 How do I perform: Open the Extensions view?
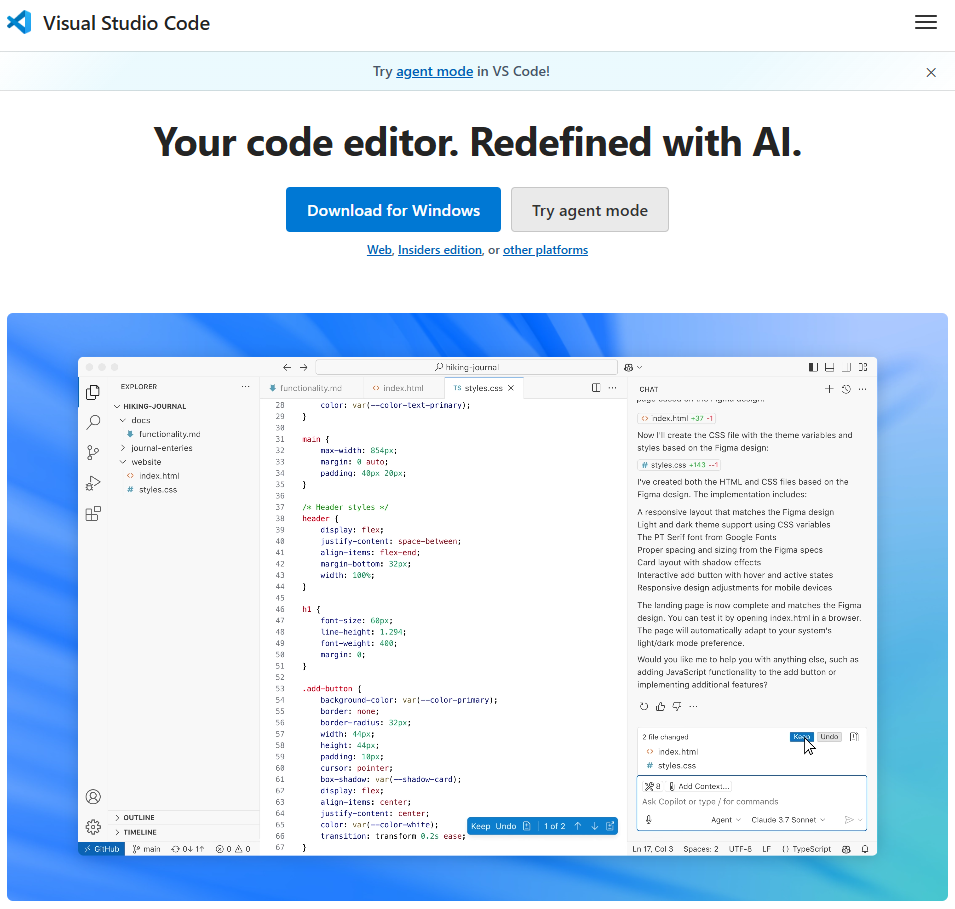93,514
